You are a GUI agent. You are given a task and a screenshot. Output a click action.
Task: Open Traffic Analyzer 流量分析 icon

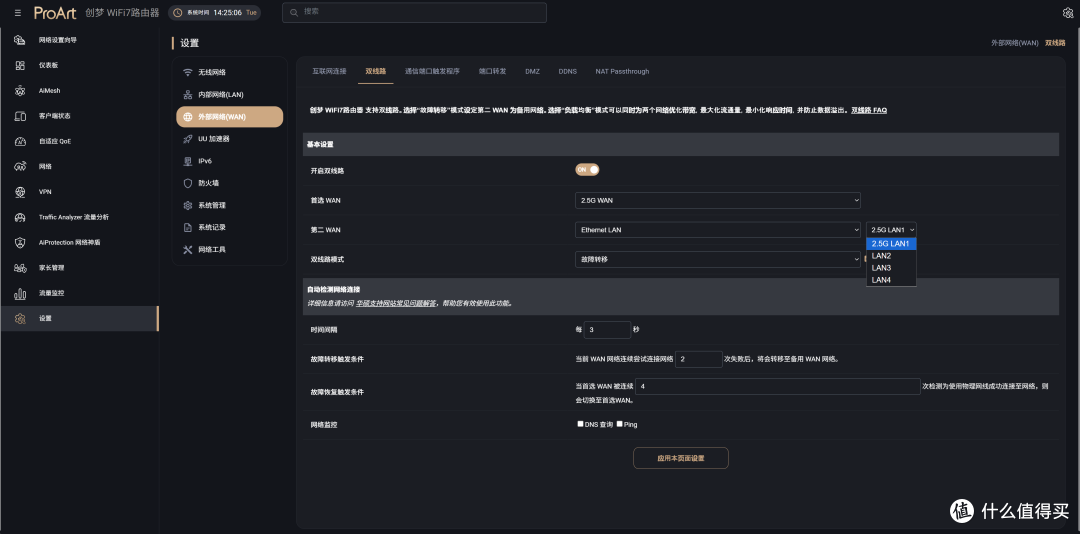pyautogui.click(x=21, y=217)
